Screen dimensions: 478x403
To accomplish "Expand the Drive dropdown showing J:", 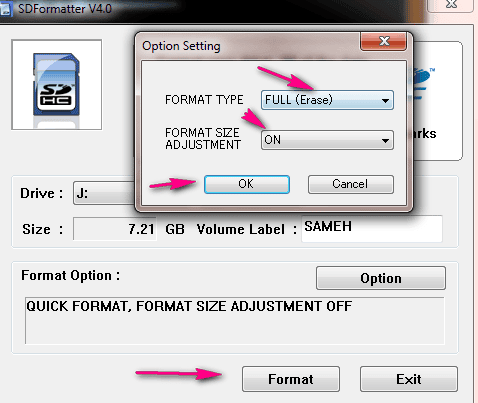I will point(104,193).
